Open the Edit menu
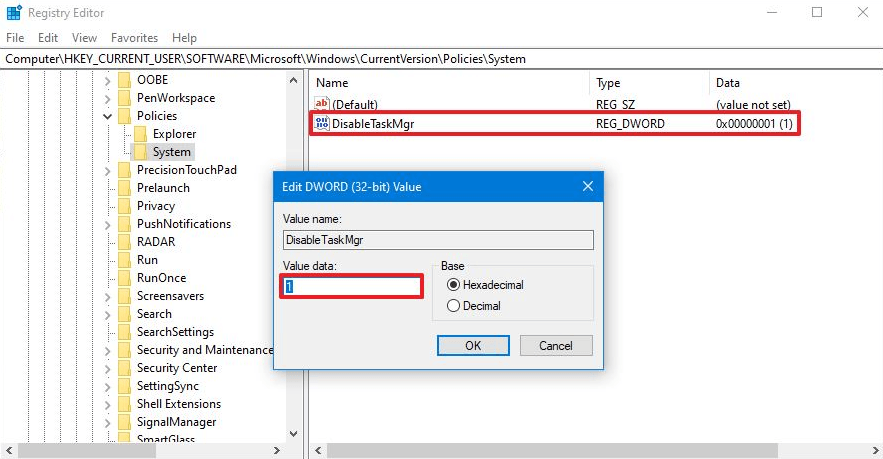Screen dimensions: 883x459 pos(48,38)
